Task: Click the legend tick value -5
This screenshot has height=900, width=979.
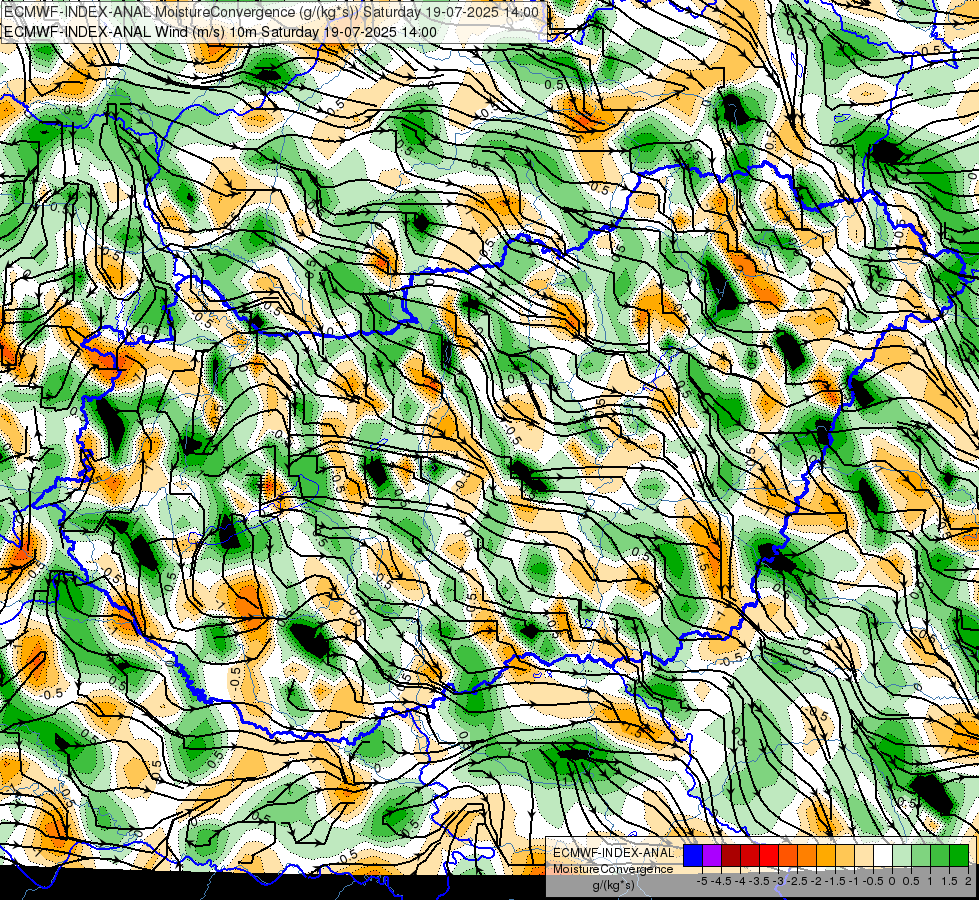Action: point(702,881)
